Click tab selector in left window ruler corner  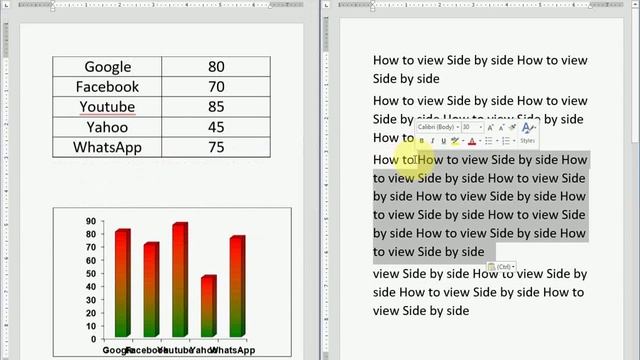(6, 5)
